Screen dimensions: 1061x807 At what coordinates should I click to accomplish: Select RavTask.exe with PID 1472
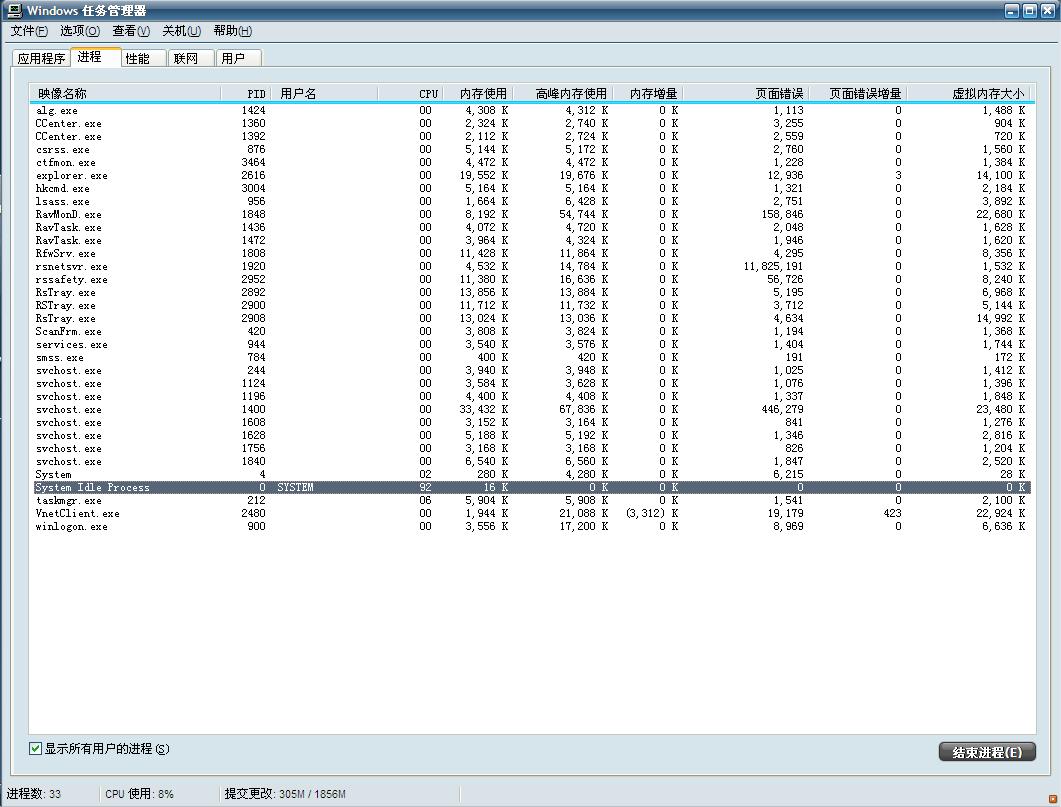(x=531, y=240)
